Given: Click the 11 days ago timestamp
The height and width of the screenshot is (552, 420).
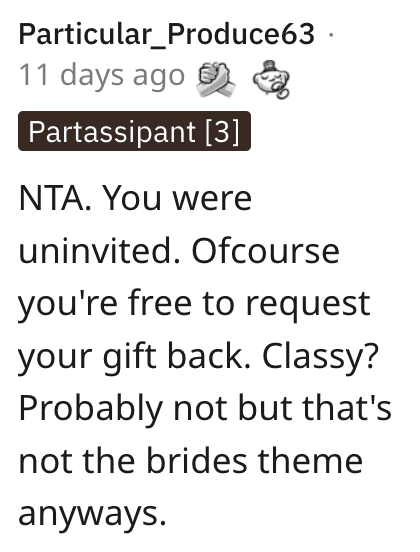Looking at the screenshot, I should (x=102, y=75).
